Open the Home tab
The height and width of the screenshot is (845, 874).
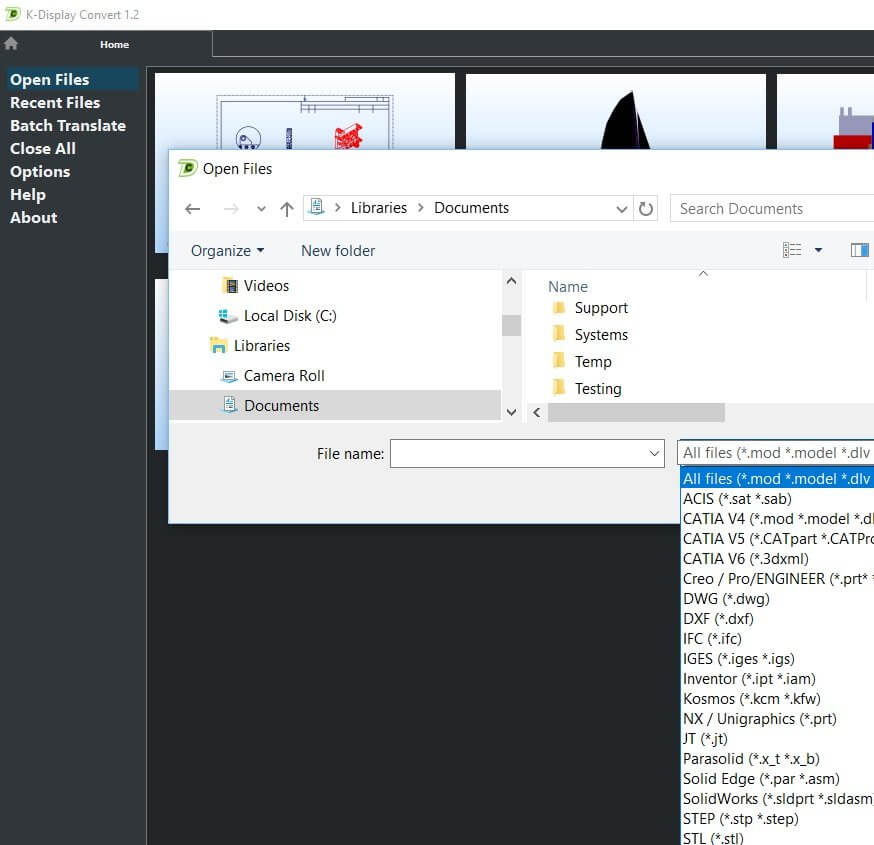pyautogui.click(x=114, y=45)
